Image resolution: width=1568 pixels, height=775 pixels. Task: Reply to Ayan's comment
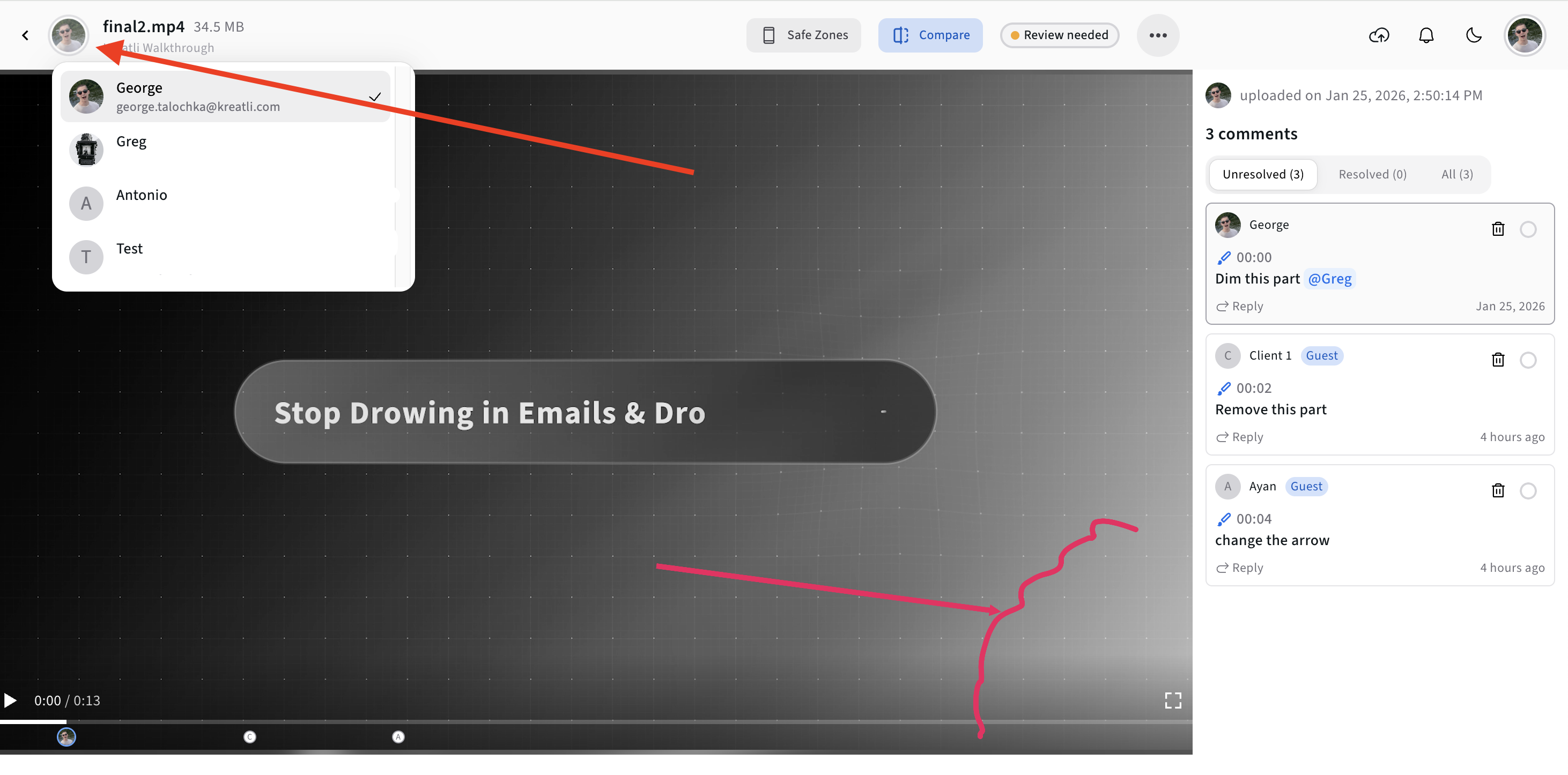click(x=1240, y=568)
